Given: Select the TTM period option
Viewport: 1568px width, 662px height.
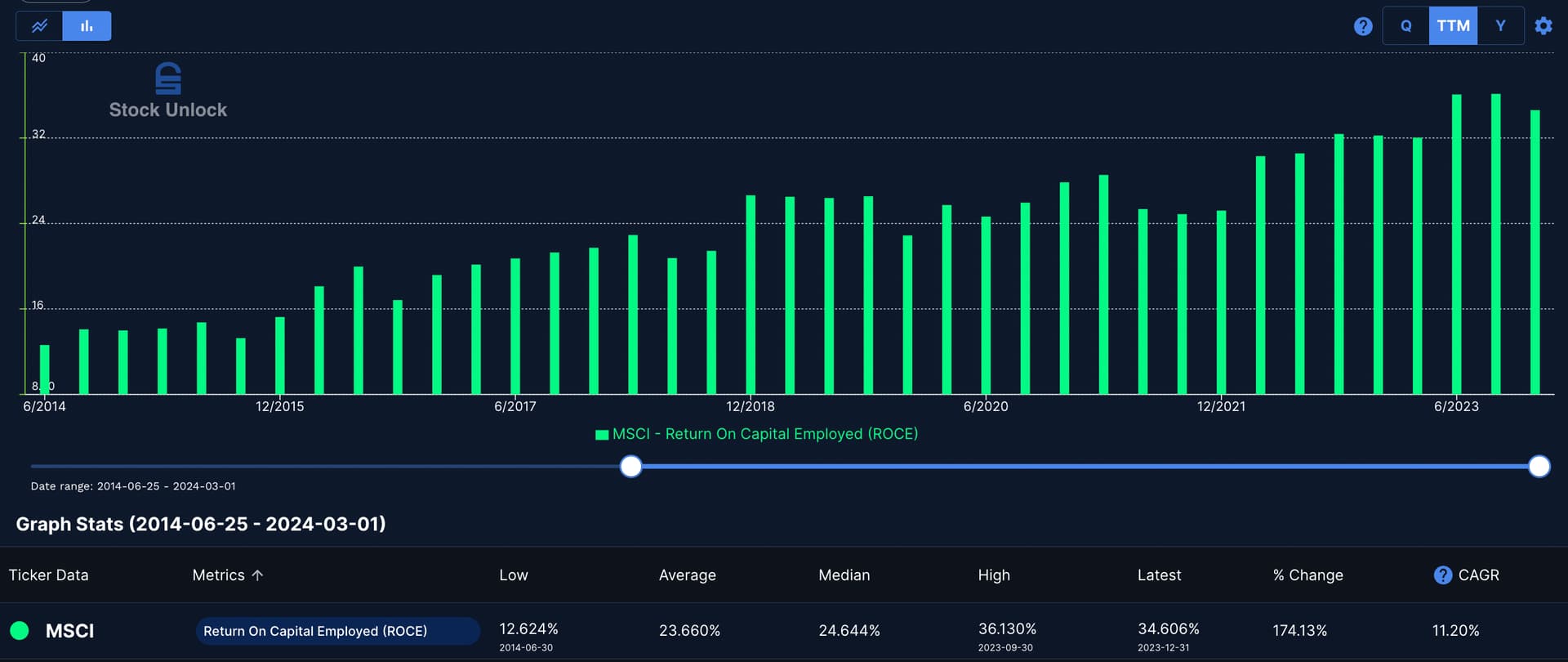Looking at the screenshot, I should 1453,26.
